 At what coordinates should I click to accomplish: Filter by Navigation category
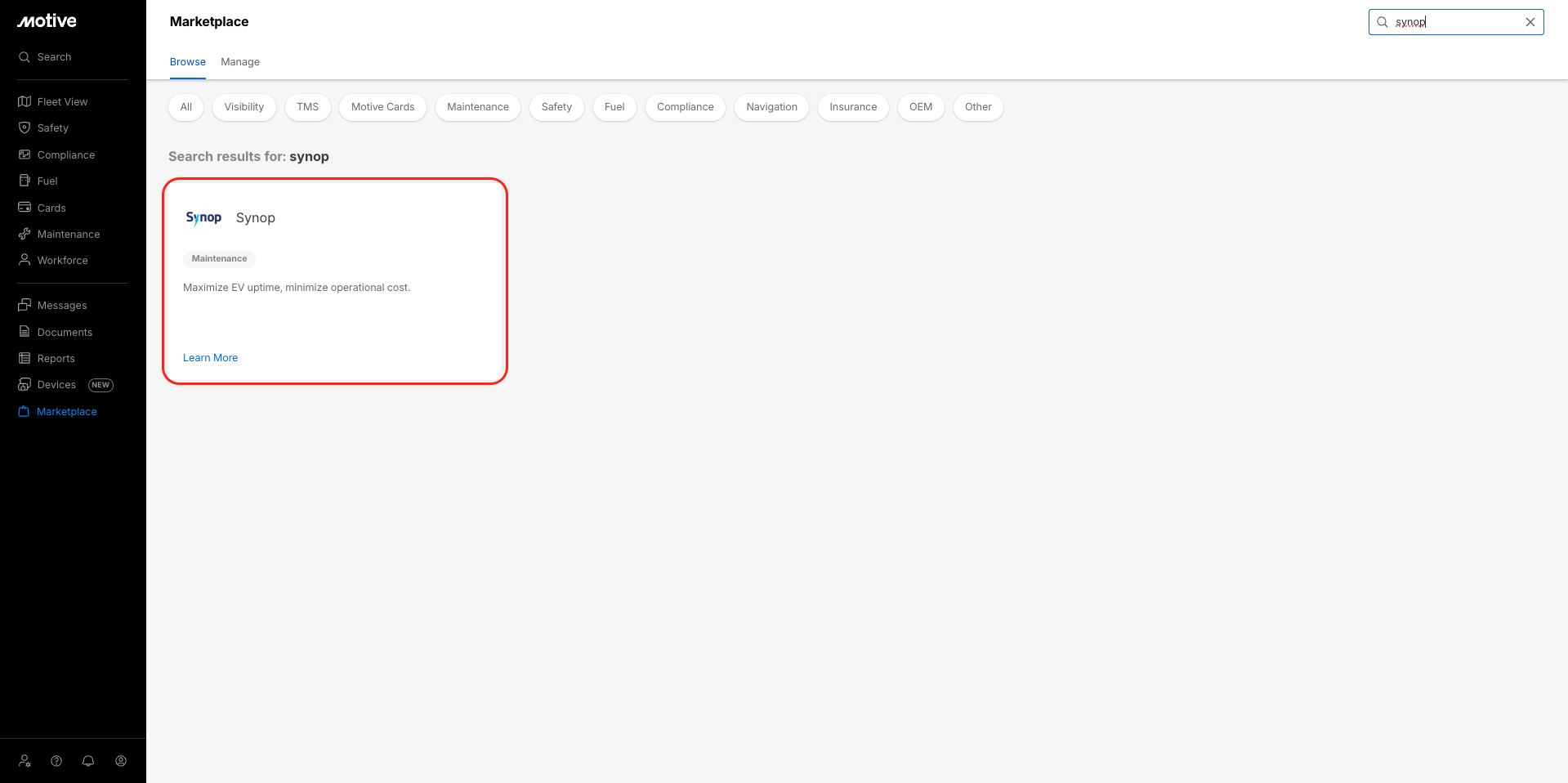[x=771, y=107]
